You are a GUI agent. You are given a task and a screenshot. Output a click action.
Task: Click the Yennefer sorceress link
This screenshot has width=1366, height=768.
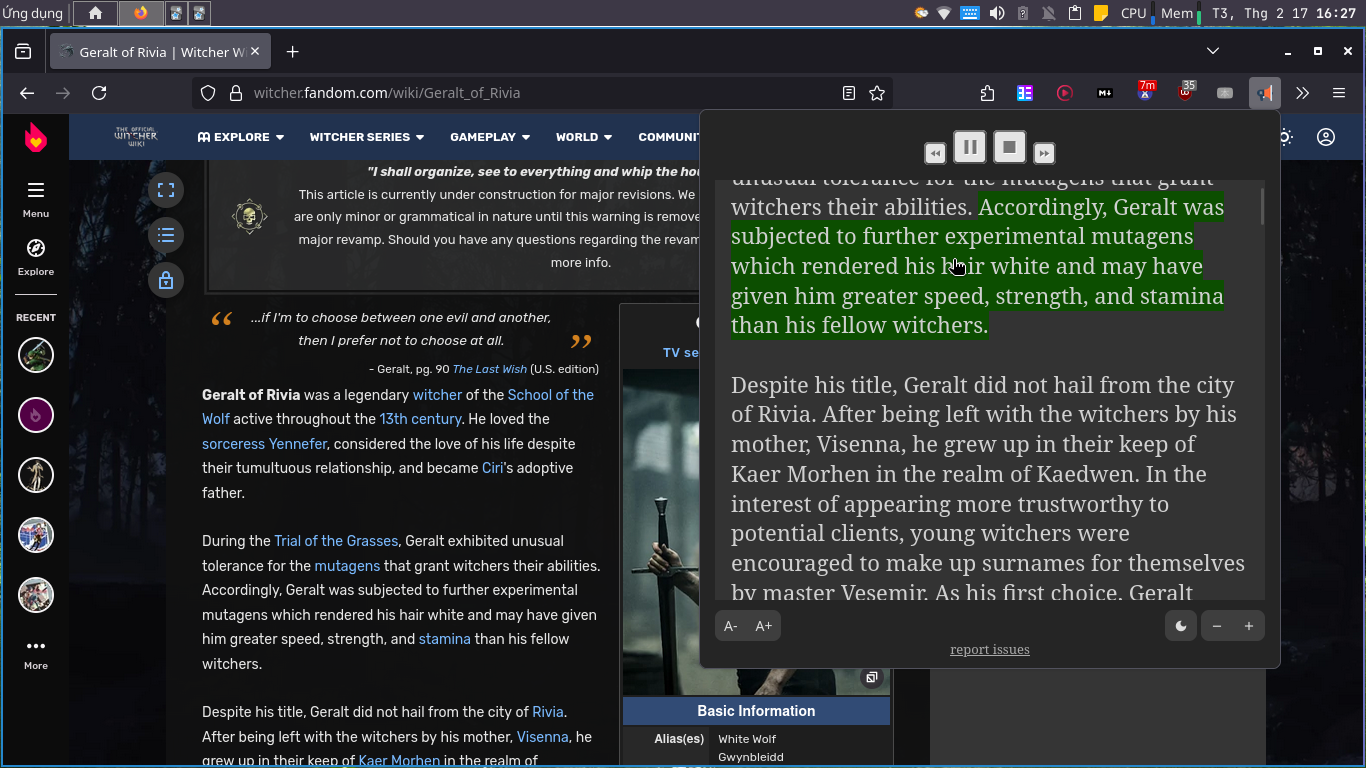coord(297,444)
